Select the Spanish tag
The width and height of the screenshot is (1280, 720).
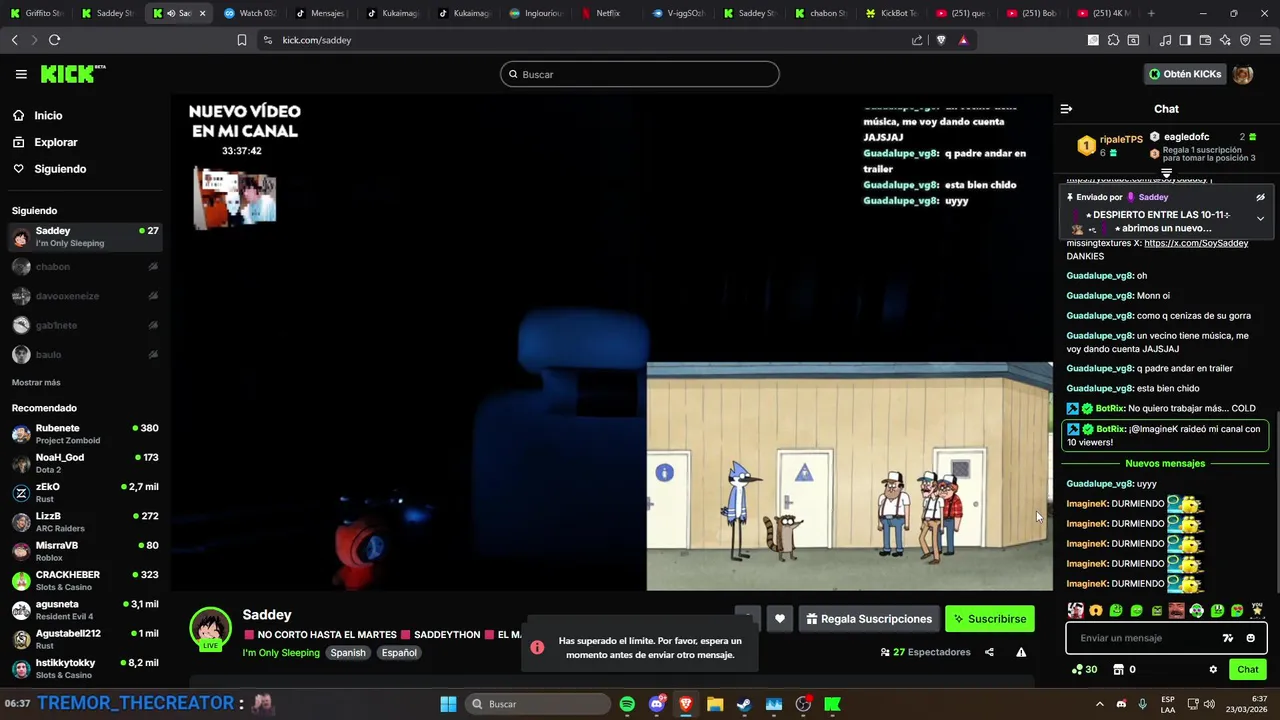(348, 653)
